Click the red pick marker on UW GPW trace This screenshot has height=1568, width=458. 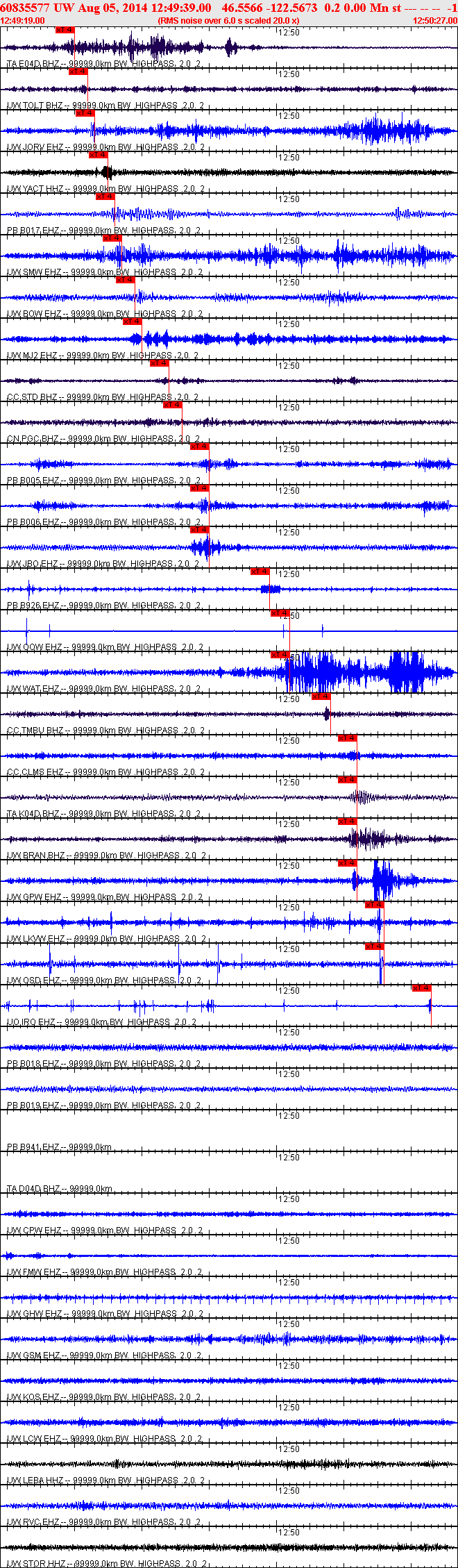tap(348, 863)
